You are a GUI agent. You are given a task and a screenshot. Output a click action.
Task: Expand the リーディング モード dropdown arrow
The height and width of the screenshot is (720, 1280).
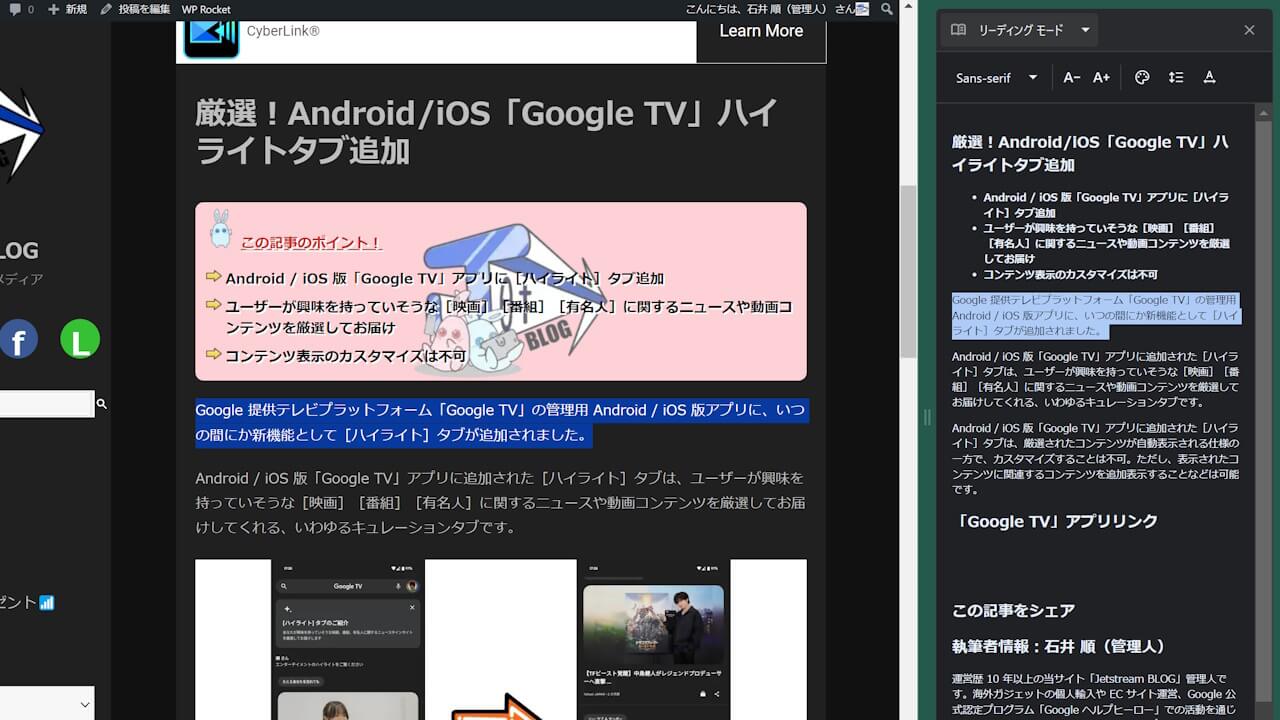click(x=1085, y=30)
